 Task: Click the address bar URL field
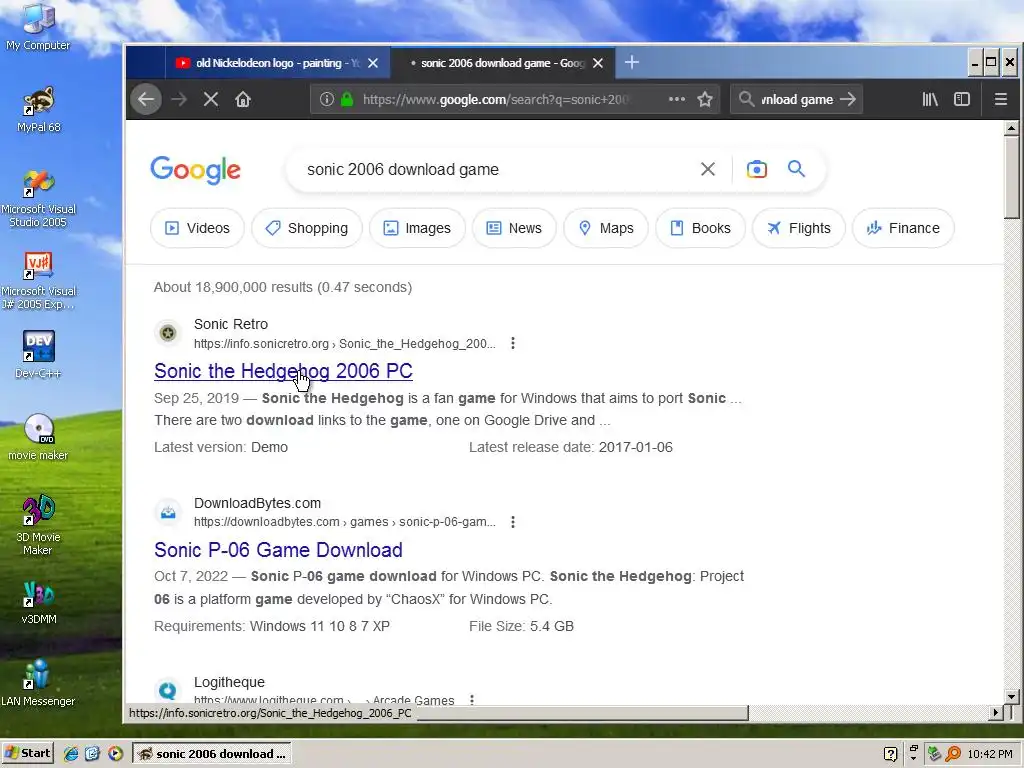[496, 99]
